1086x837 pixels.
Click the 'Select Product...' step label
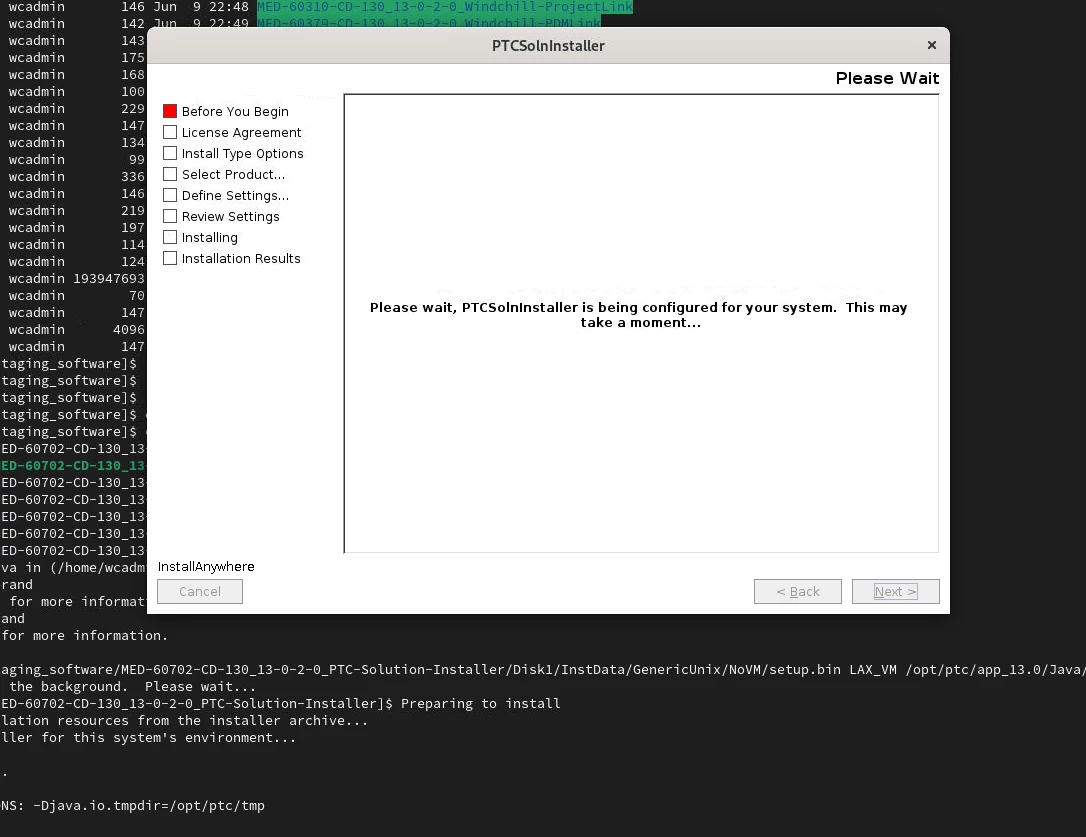click(233, 175)
